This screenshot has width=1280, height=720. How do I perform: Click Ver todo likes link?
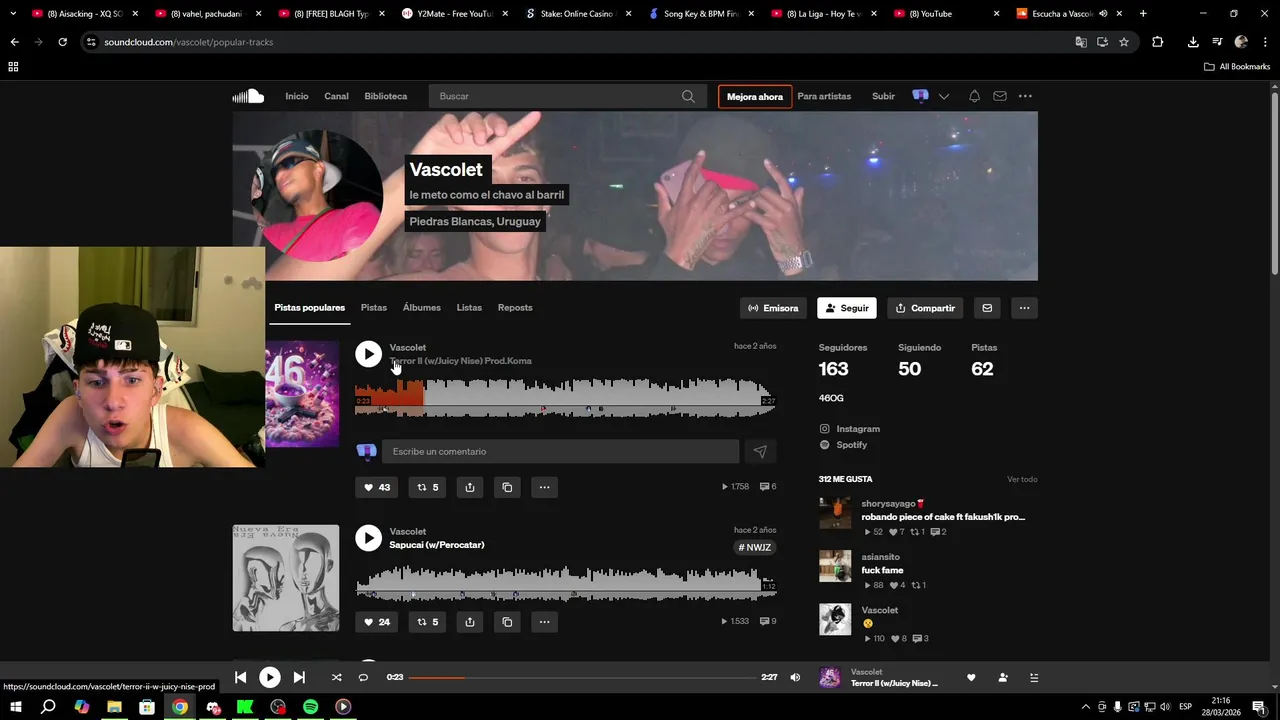(1022, 479)
